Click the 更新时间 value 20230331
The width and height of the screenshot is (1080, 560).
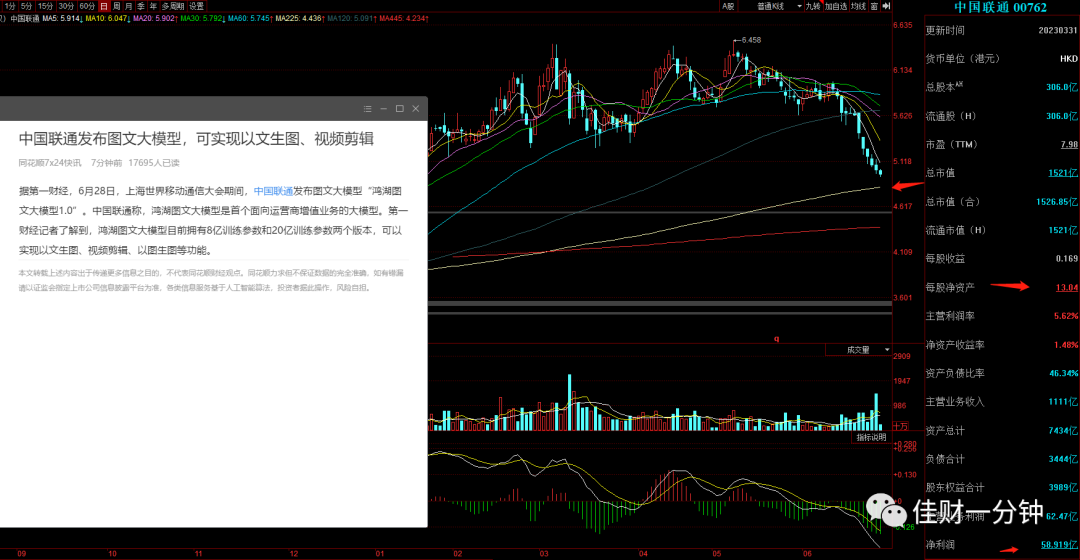click(1058, 30)
